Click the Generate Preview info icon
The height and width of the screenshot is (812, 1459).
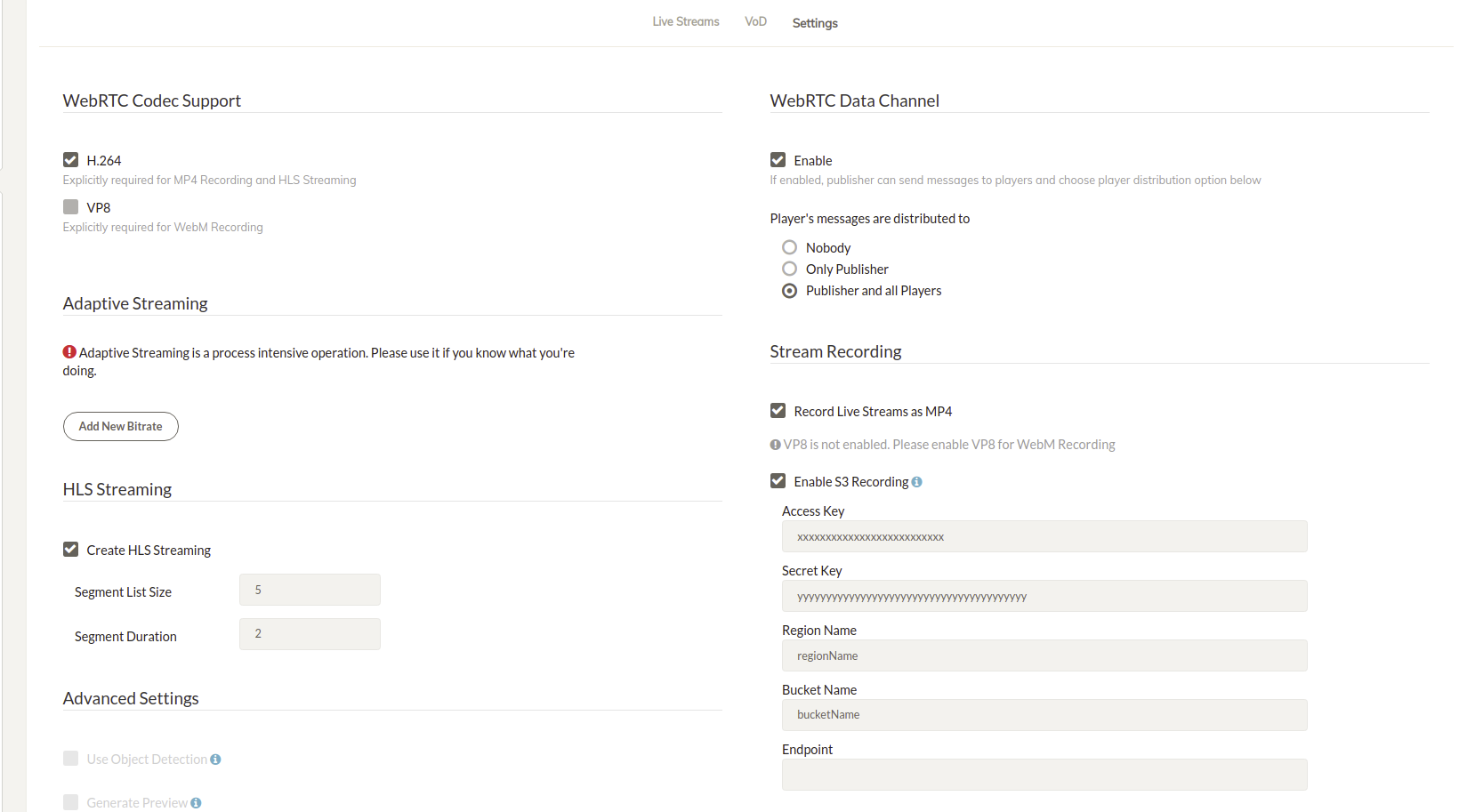tap(196, 803)
